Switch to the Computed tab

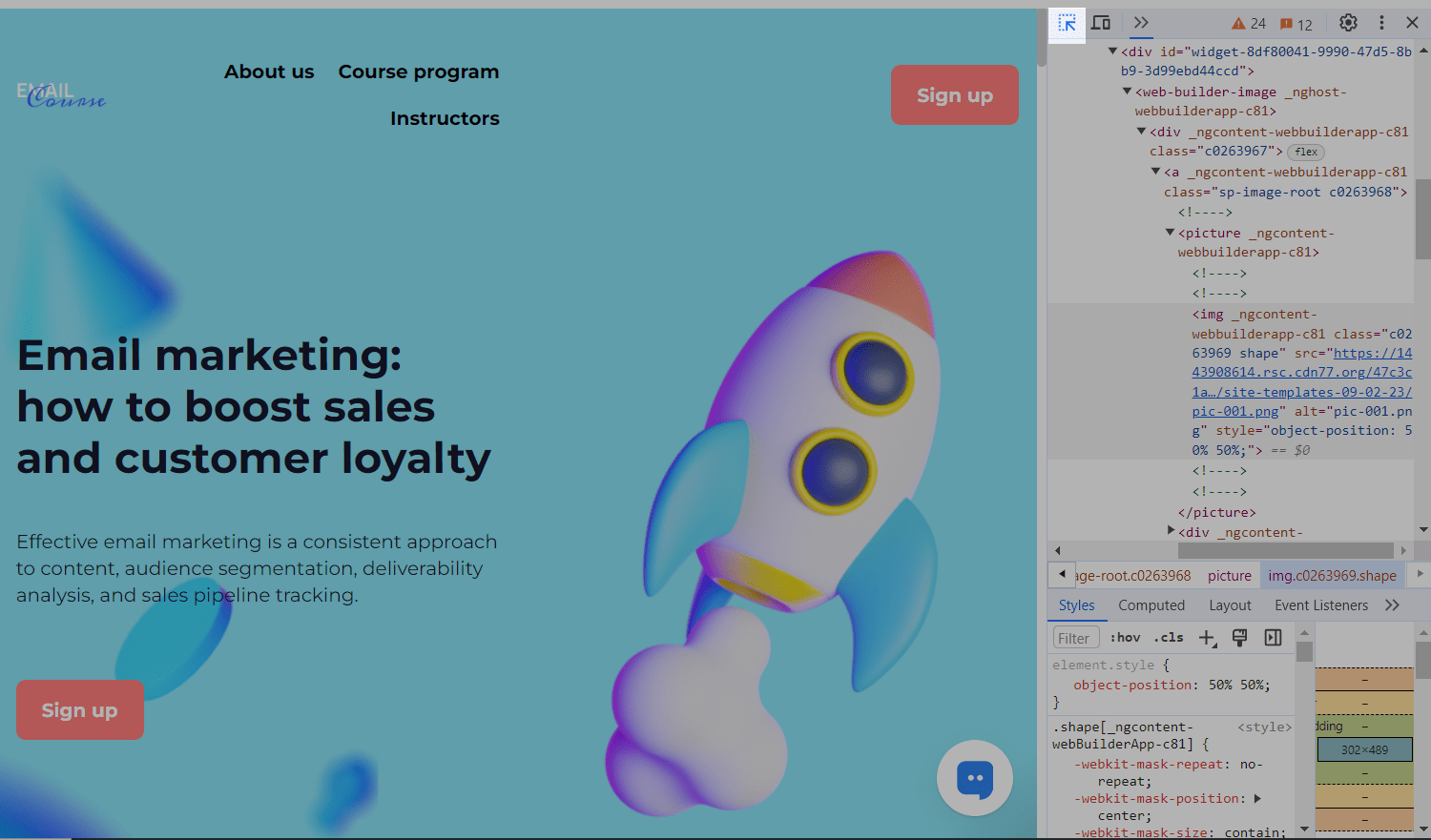click(x=1151, y=605)
